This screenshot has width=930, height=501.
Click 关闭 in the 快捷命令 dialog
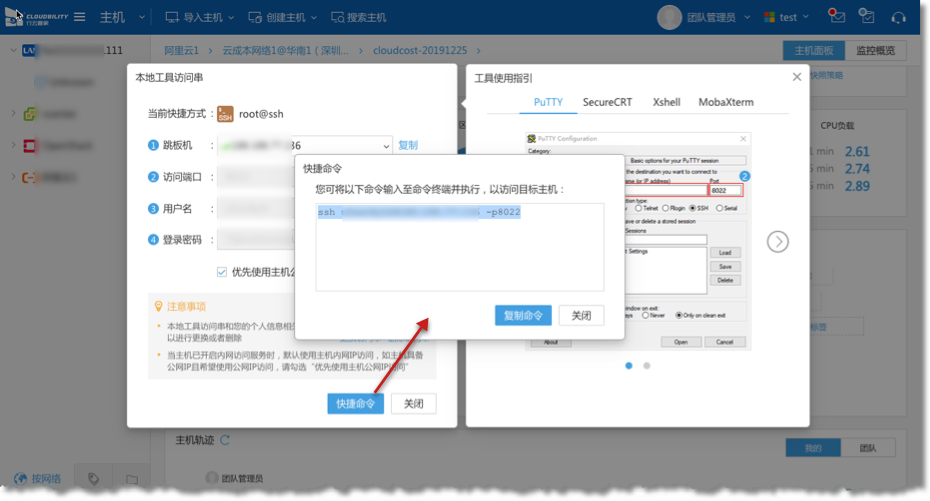(x=581, y=315)
